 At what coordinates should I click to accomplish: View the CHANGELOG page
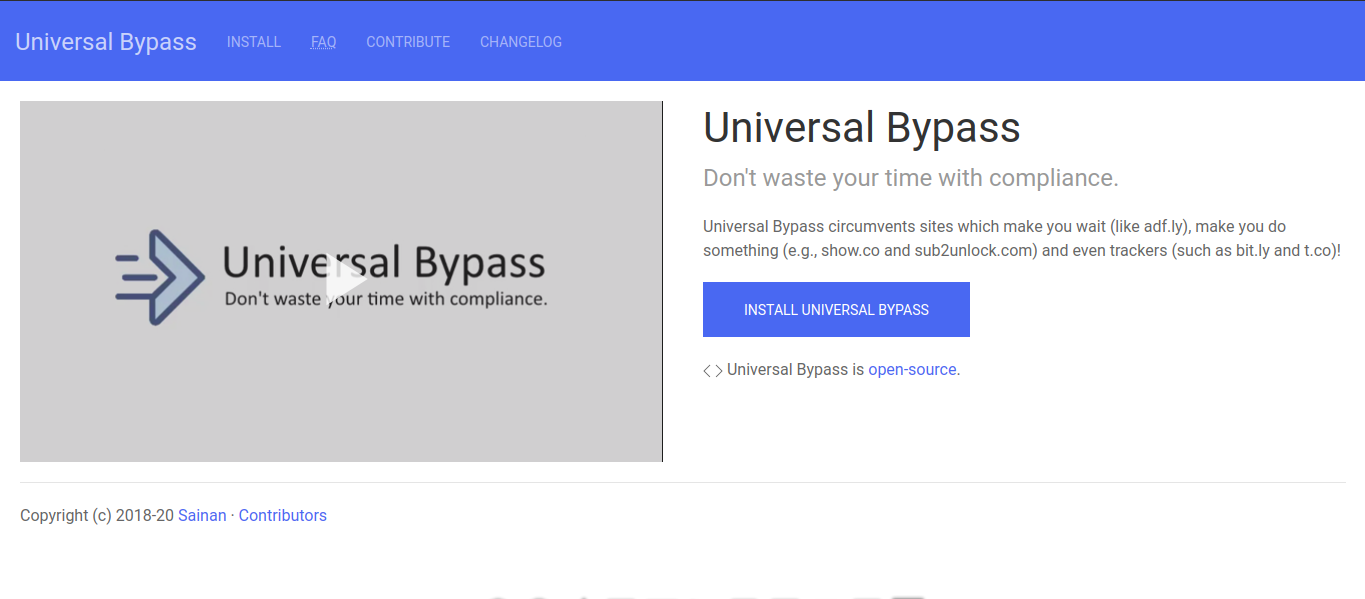pyautogui.click(x=521, y=42)
